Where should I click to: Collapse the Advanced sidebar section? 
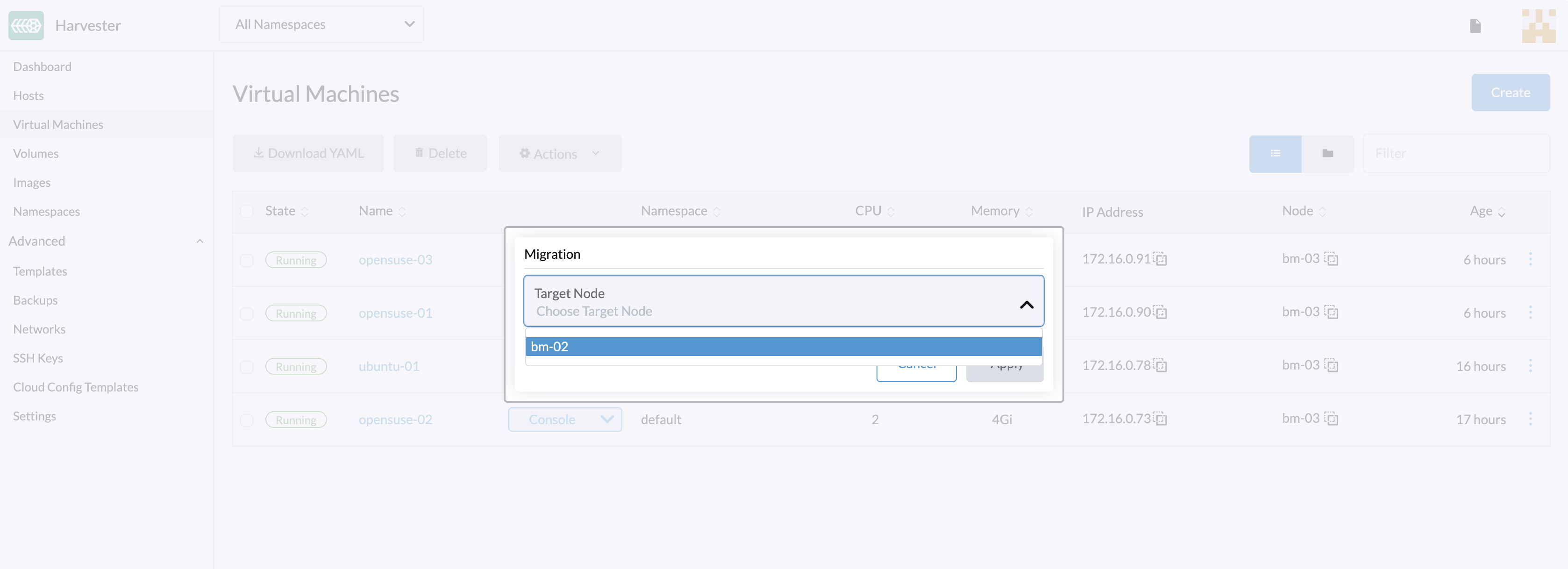coord(200,241)
